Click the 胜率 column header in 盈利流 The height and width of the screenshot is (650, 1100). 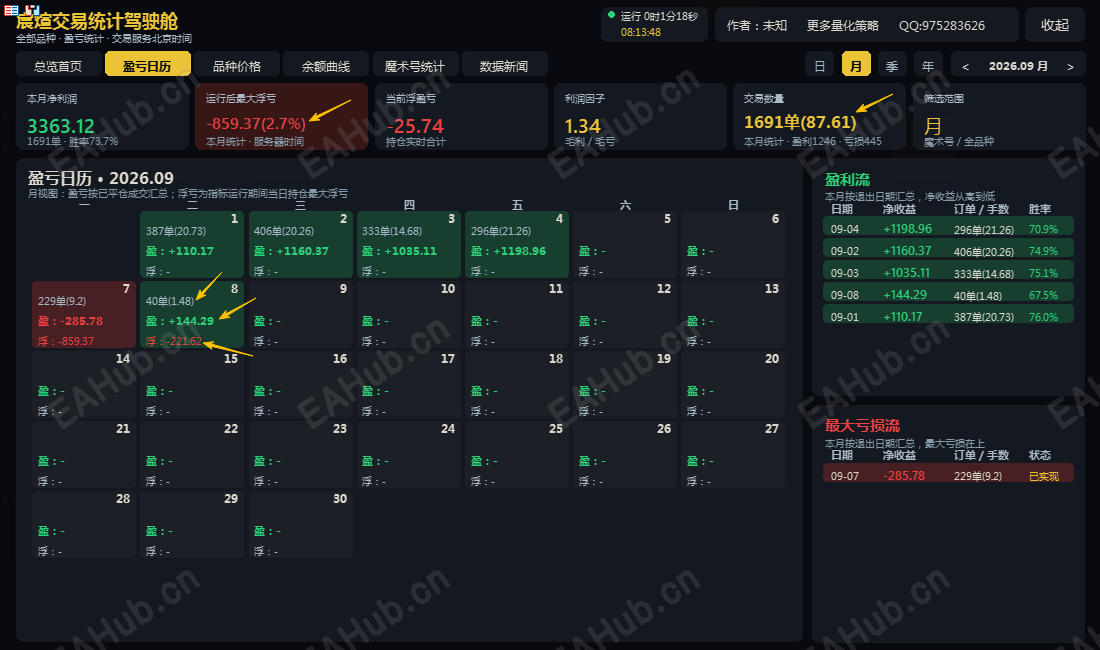tap(1040, 209)
